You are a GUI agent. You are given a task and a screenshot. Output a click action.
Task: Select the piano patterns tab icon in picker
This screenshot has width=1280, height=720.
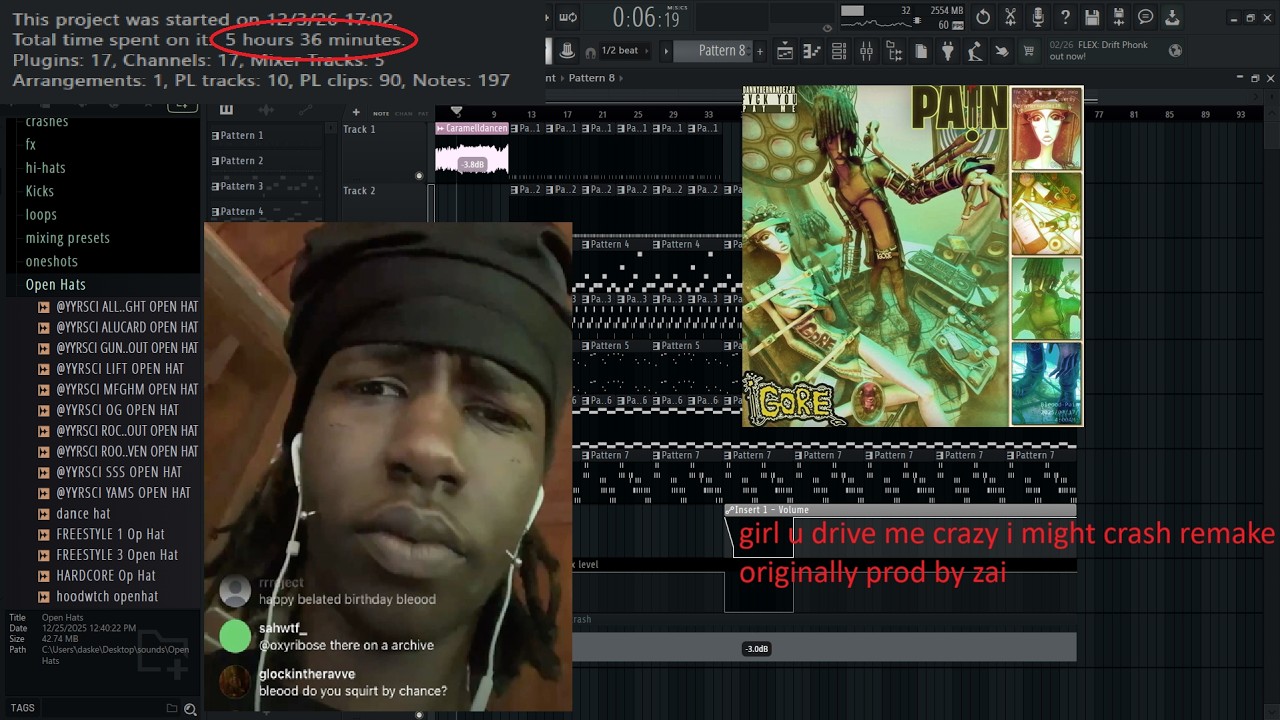(x=226, y=110)
